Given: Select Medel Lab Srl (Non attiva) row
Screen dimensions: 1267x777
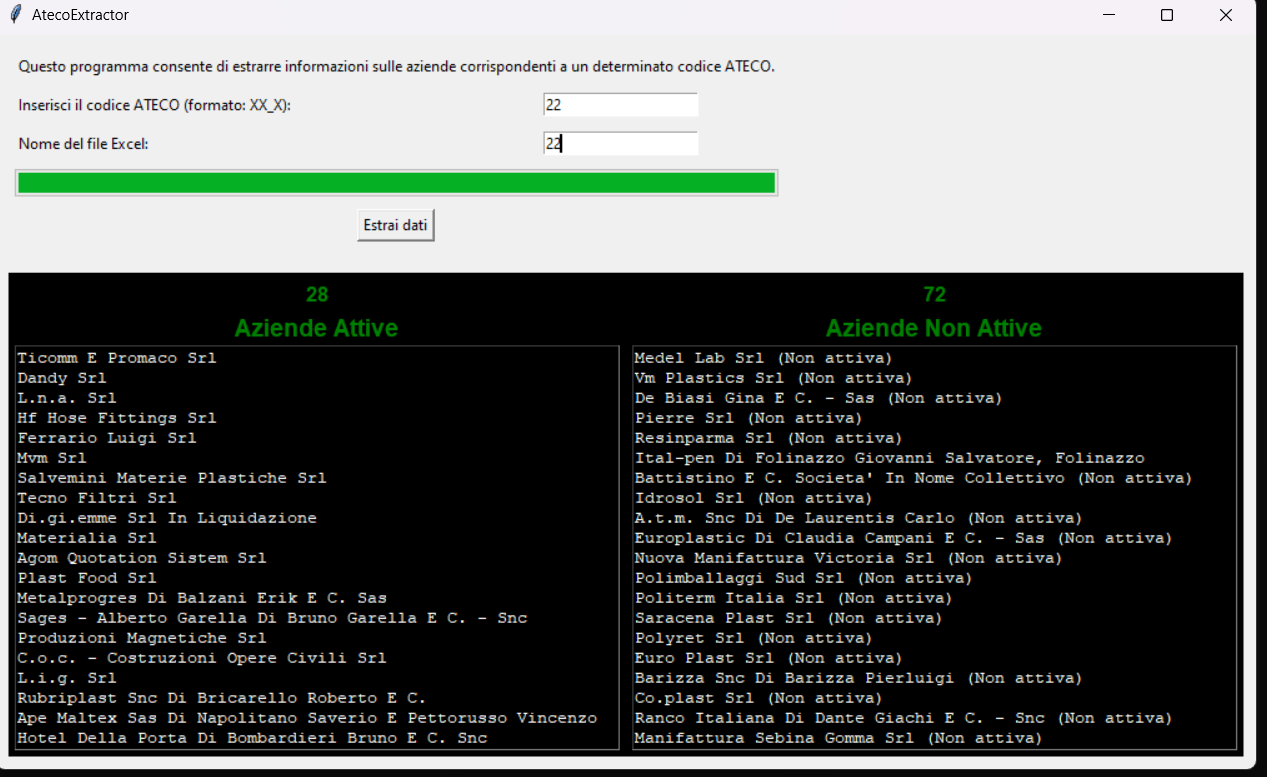Looking at the screenshot, I should click(x=934, y=358).
